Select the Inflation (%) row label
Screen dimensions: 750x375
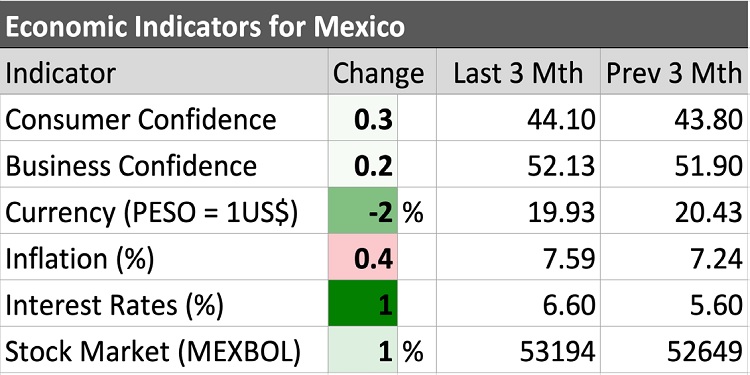point(80,259)
